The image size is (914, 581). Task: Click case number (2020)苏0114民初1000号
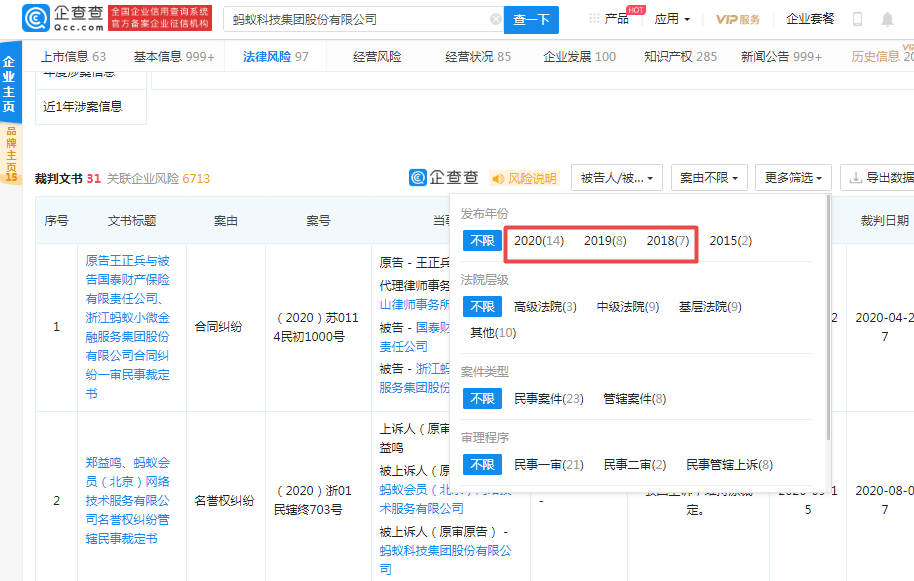[x=318, y=327]
